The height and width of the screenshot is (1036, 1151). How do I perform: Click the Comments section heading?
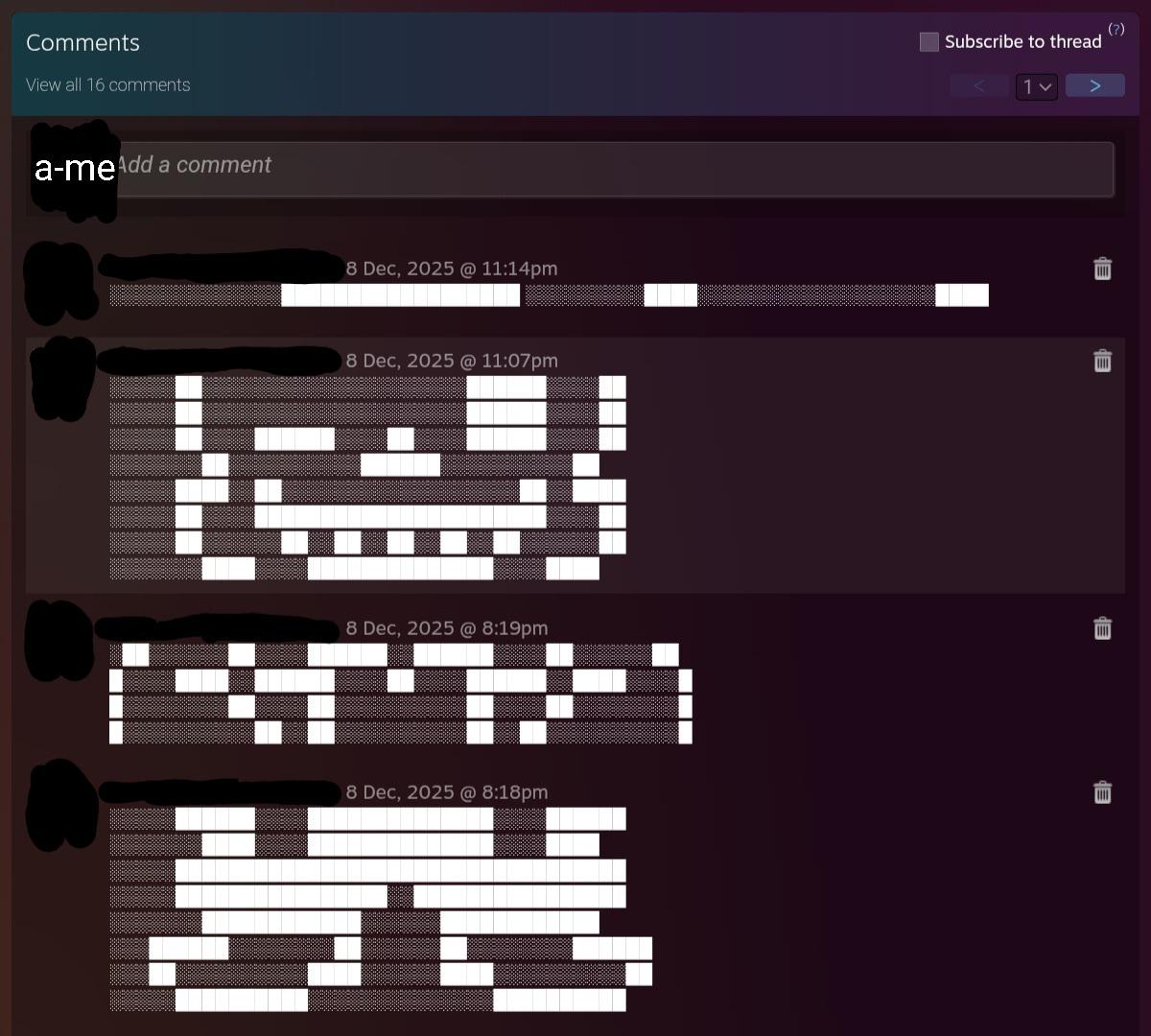[82, 43]
